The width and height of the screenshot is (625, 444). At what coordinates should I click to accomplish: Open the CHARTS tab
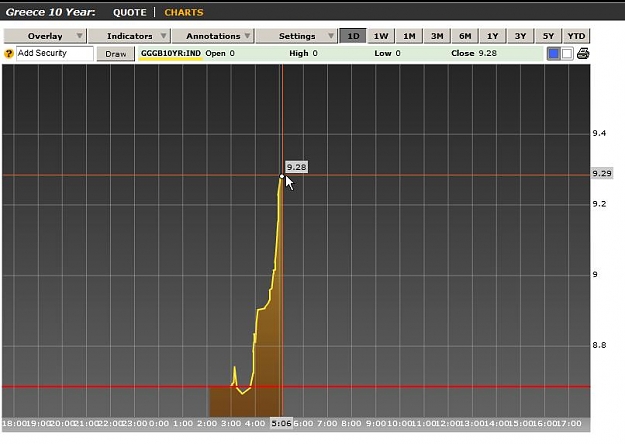click(x=184, y=12)
